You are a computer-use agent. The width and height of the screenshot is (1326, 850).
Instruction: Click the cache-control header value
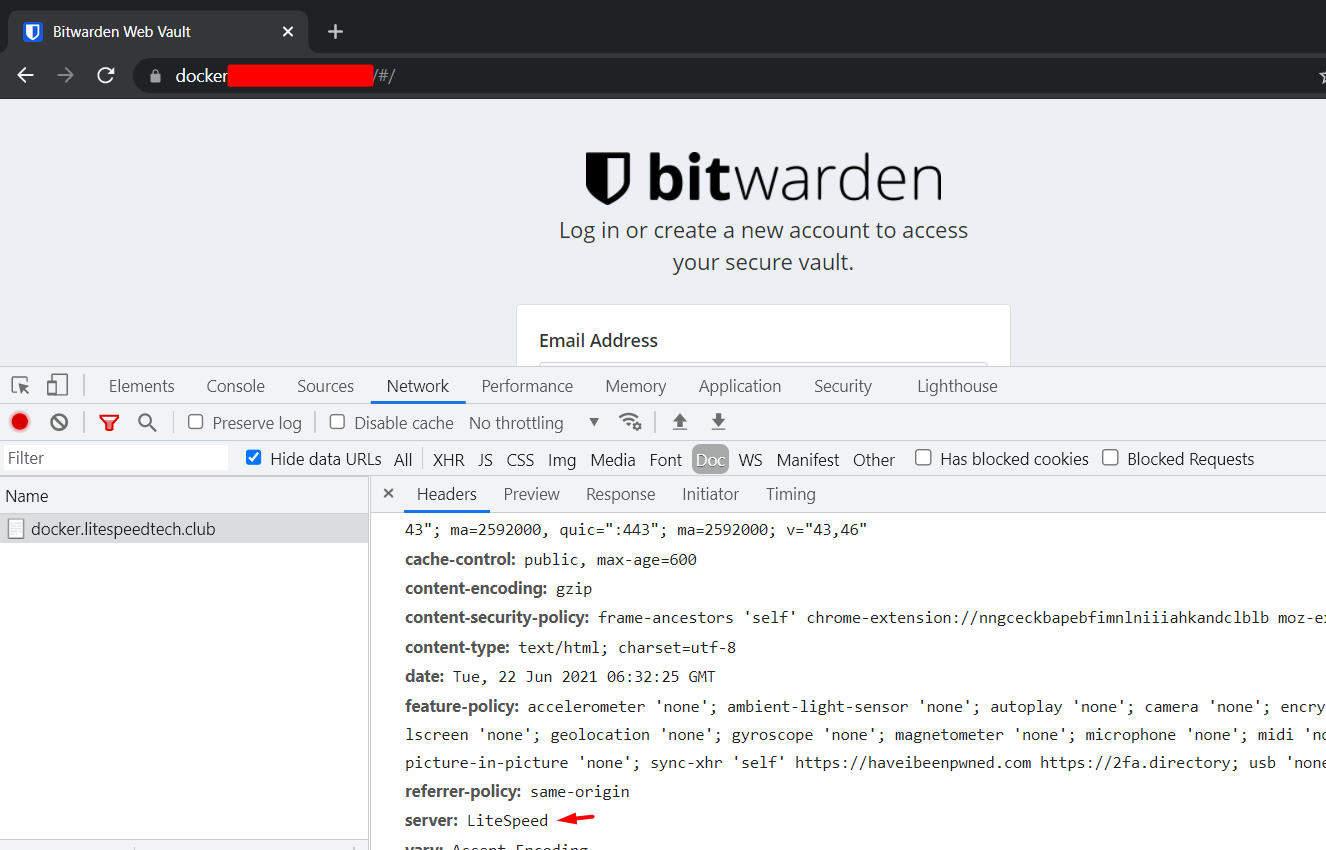tap(610, 560)
